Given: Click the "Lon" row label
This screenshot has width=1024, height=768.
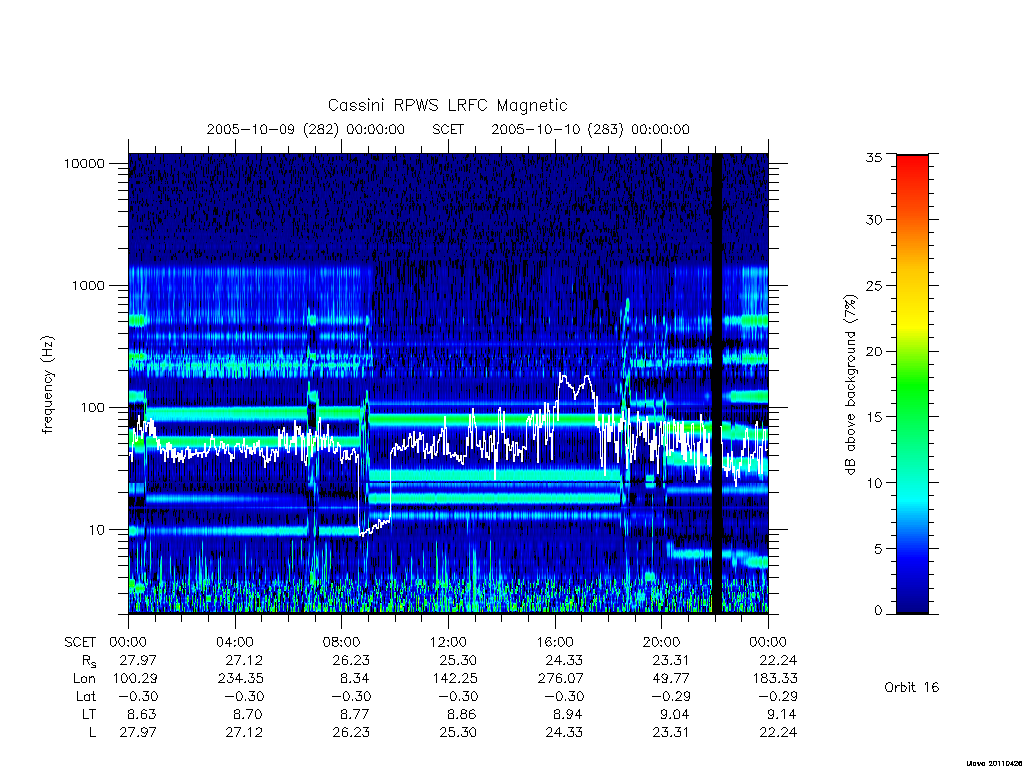Looking at the screenshot, I should [x=84, y=679].
